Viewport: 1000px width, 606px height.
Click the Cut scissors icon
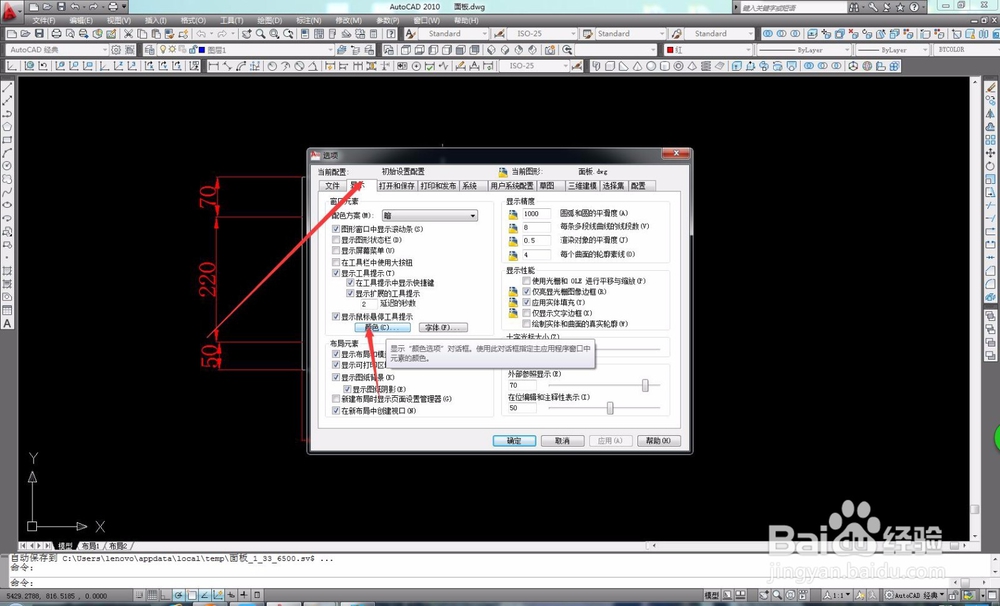(x=128, y=33)
